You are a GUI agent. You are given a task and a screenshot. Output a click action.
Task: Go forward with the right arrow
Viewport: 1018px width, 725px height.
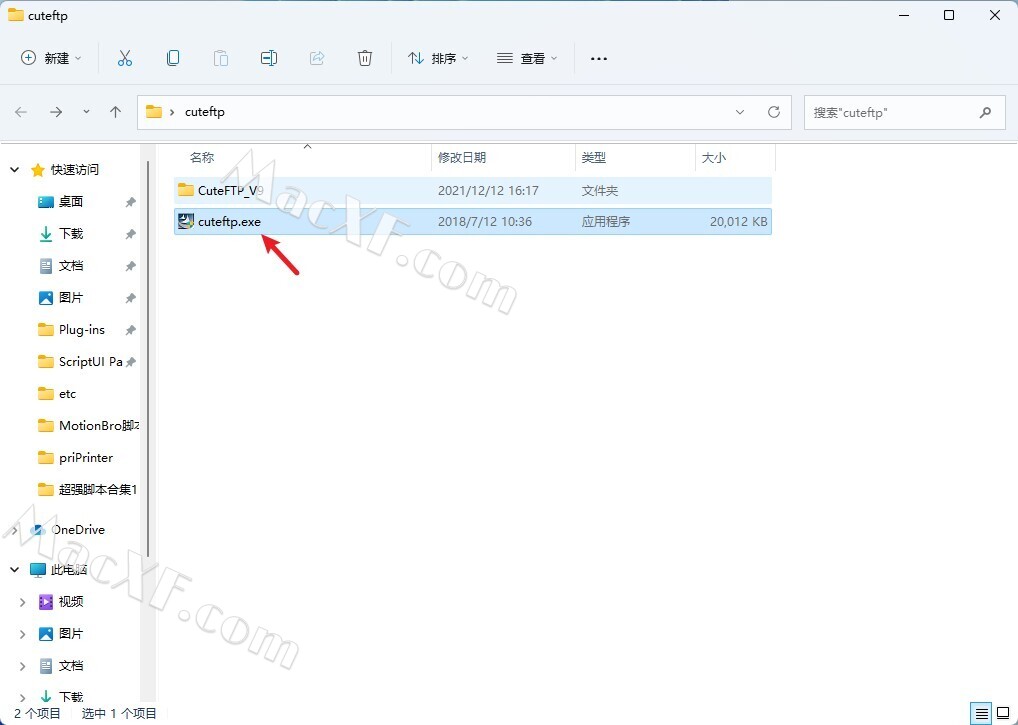click(56, 112)
